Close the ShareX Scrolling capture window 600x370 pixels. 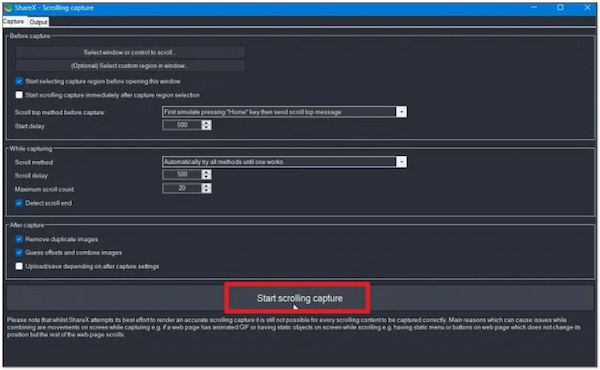coord(587,8)
